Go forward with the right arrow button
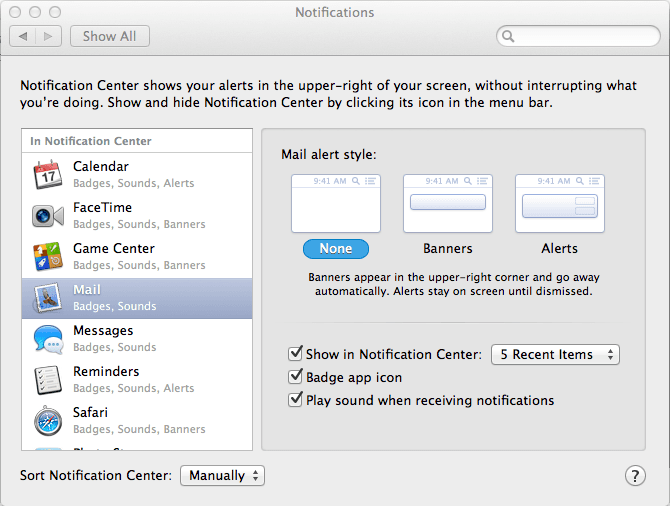Screen dimensions: 670x506 coord(49,36)
